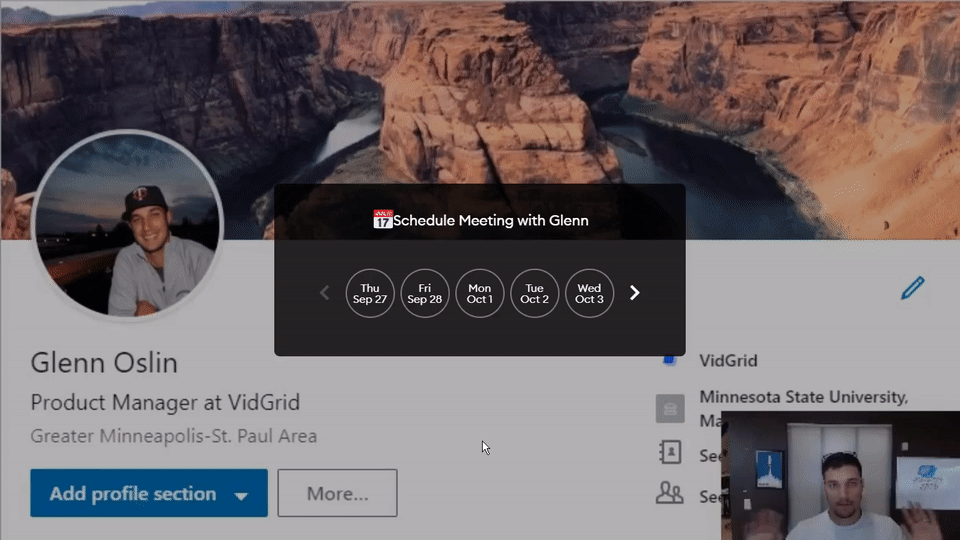Click the Add profile section button
Screen dimensions: 960x540
[149, 493]
